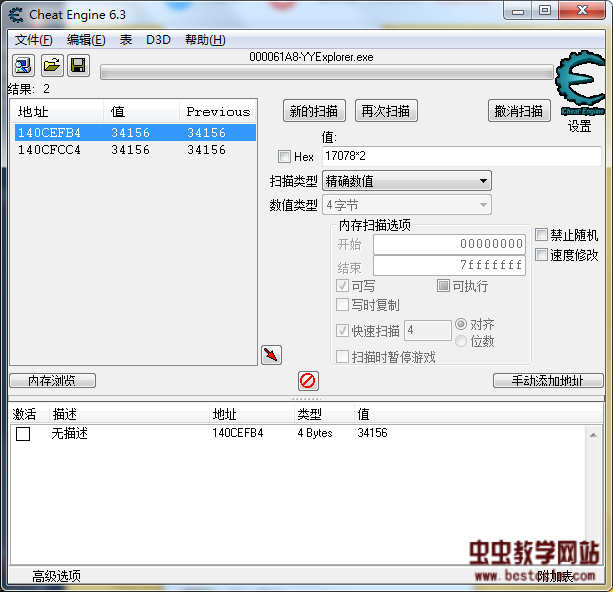Screen dimensions: 613x592
Task: Click the 新的扫描 button
Action: tap(313, 111)
